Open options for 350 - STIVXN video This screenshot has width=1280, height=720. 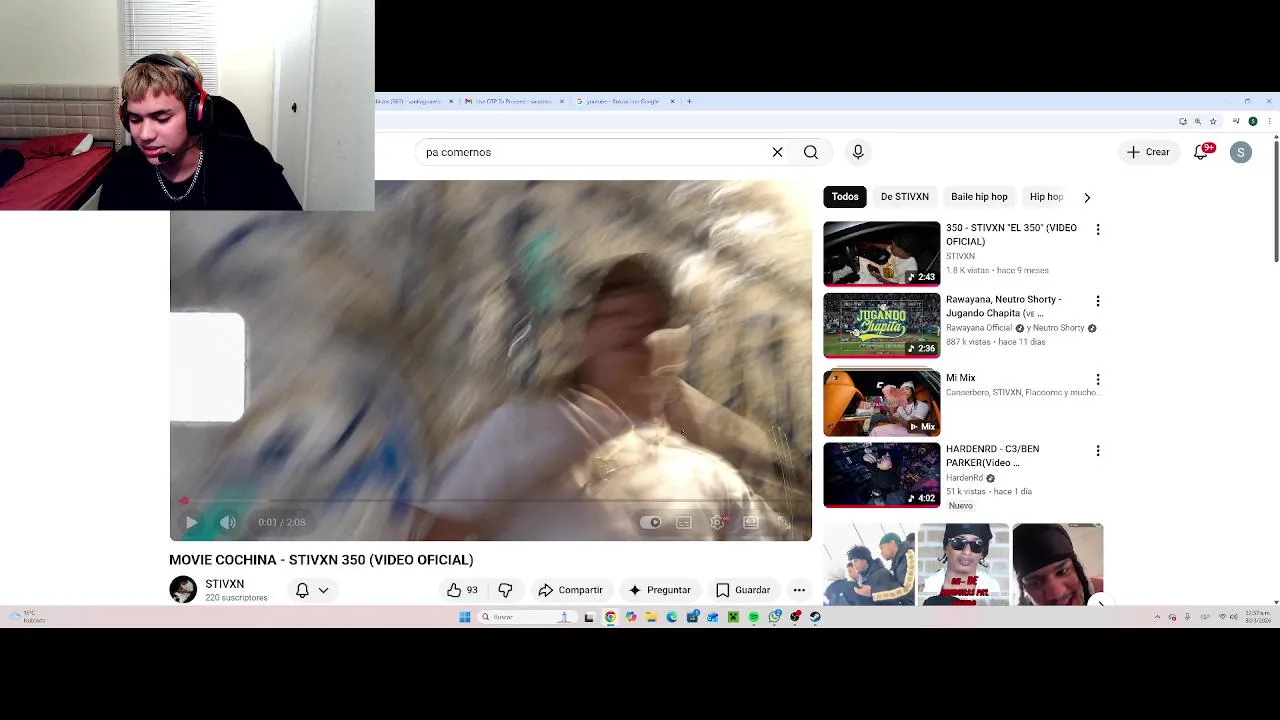(1098, 230)
